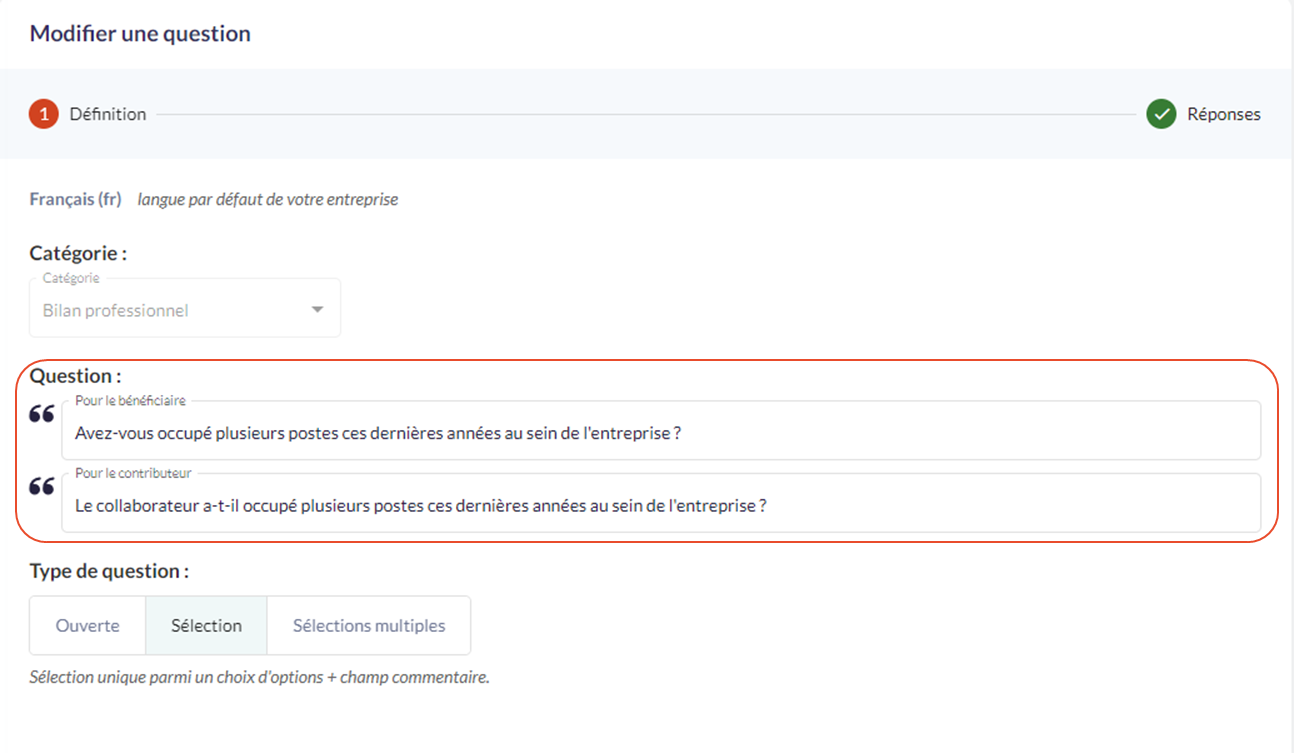1294x753 pixels.
Task: Click the red step 1 circle icon
Action: click(x=44, y=114)
